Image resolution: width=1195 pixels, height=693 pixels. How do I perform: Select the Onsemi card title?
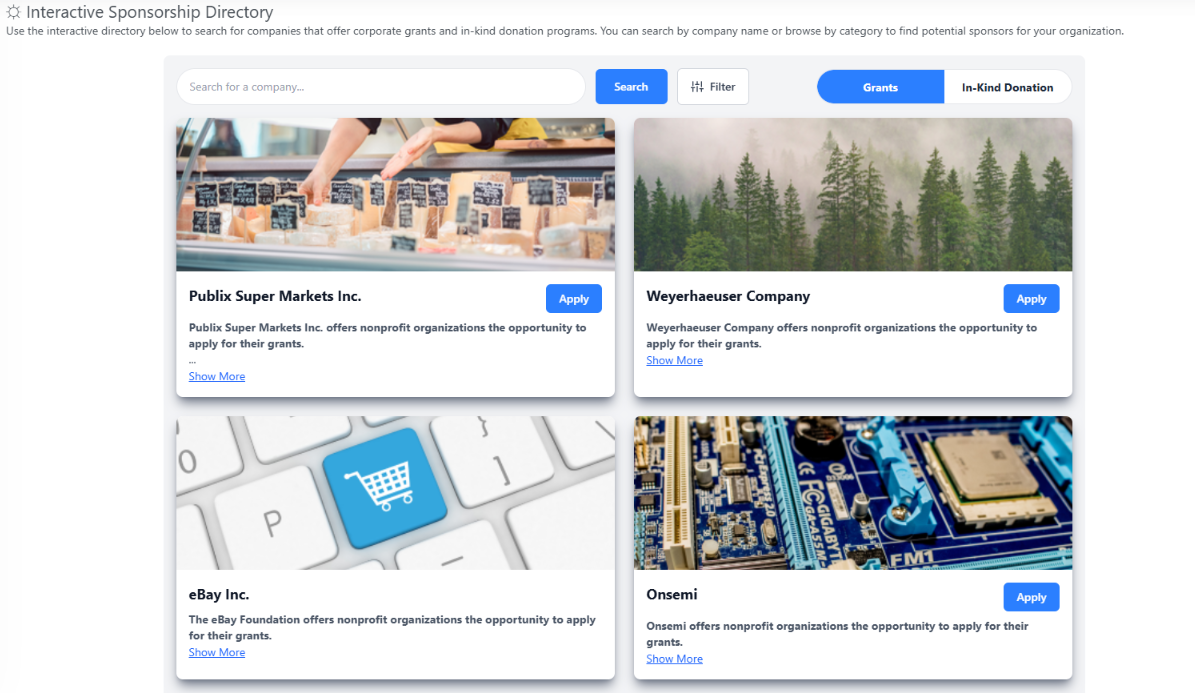(671, 595)
